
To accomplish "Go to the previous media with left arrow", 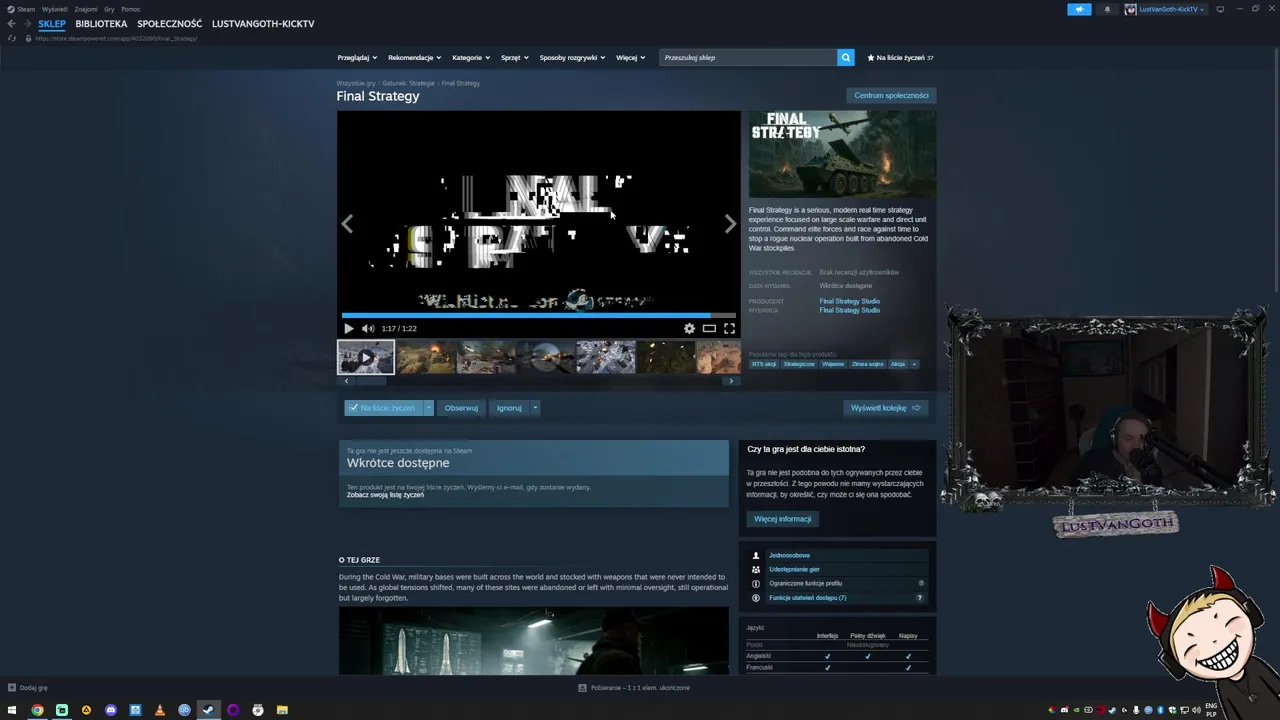I will (347, 224).
